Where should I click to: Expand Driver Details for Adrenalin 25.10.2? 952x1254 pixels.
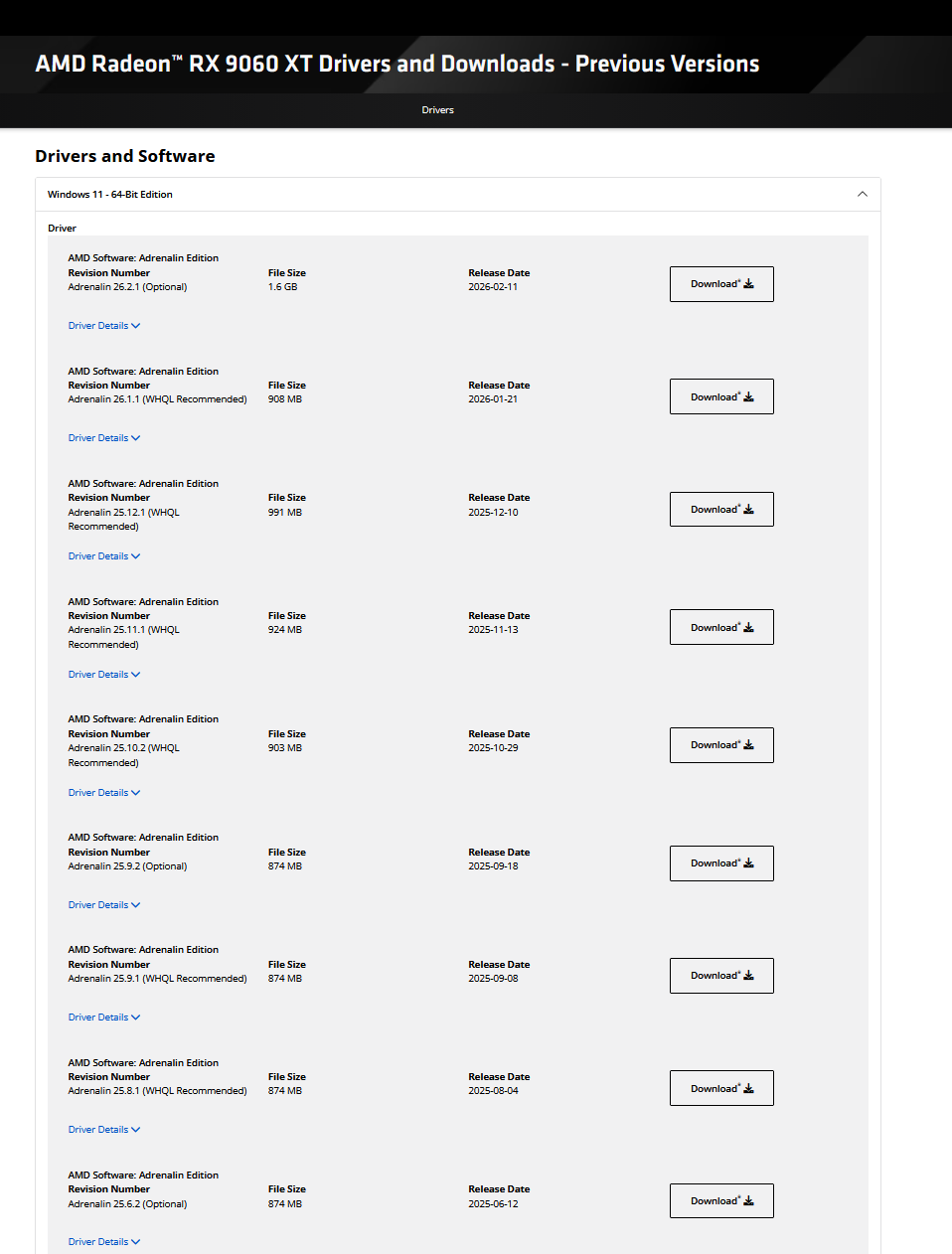(104, 793)
